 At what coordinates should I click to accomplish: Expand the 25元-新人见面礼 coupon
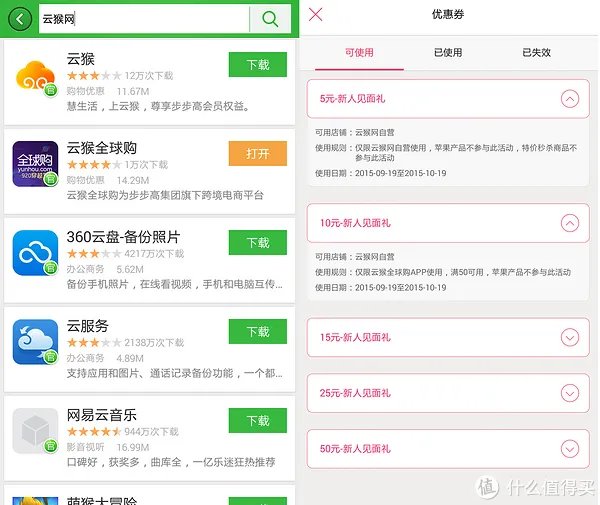click(570, 393)
